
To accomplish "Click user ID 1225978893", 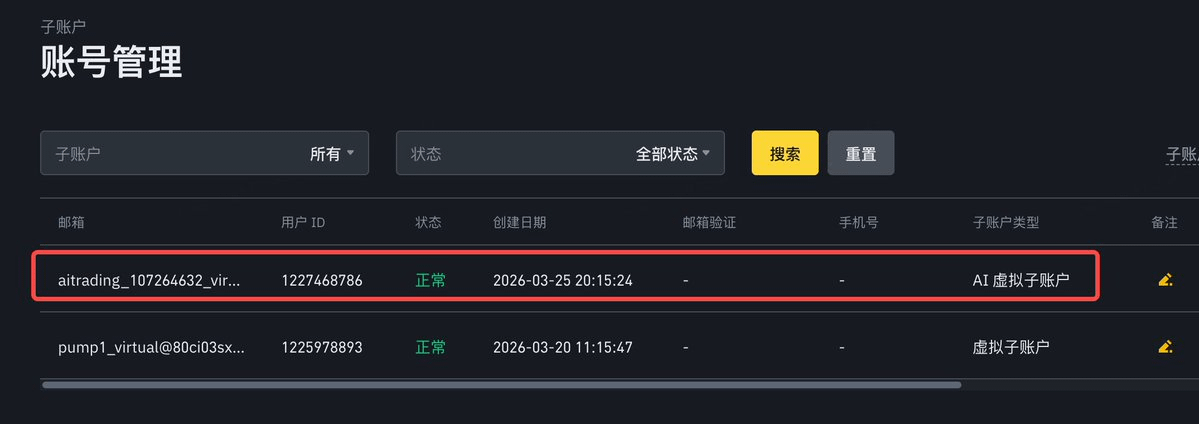I will point(322,348).
